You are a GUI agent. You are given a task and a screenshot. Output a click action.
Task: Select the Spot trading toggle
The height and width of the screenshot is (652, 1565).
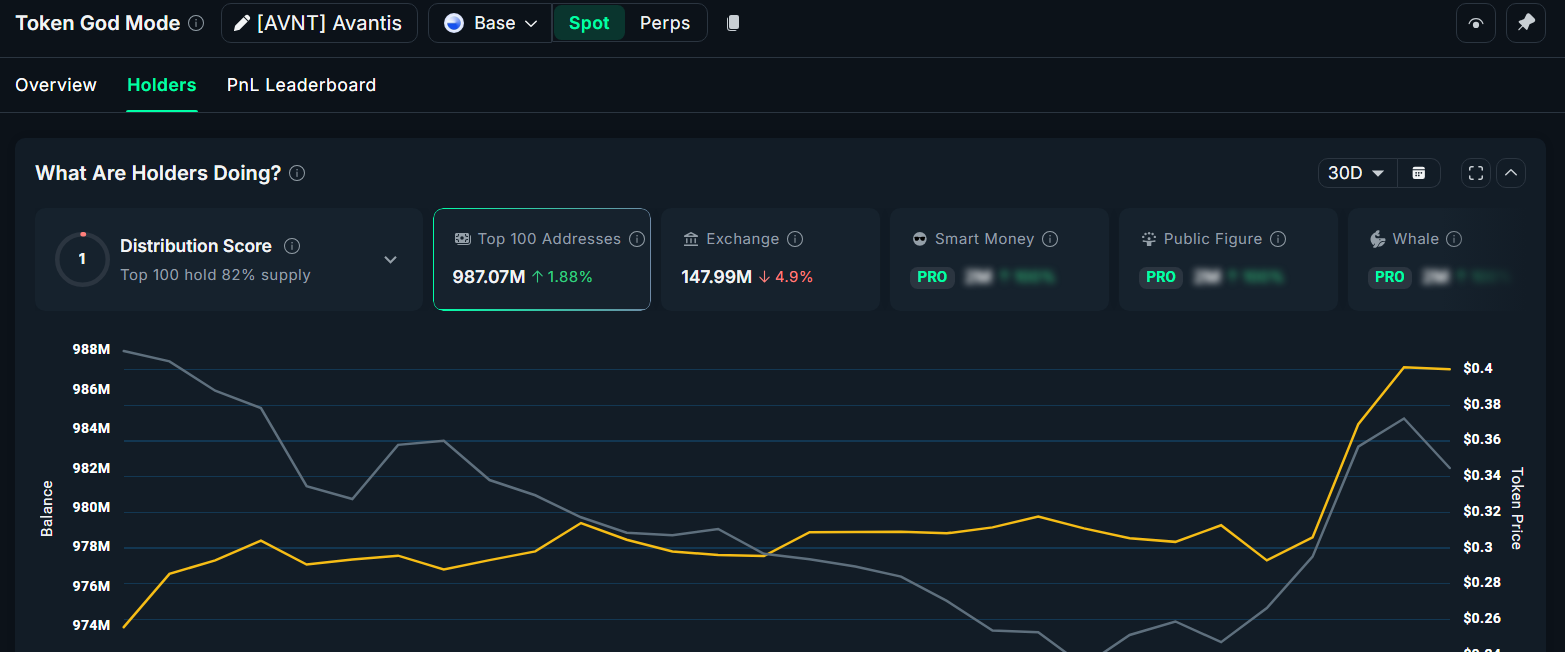(589, 22)
